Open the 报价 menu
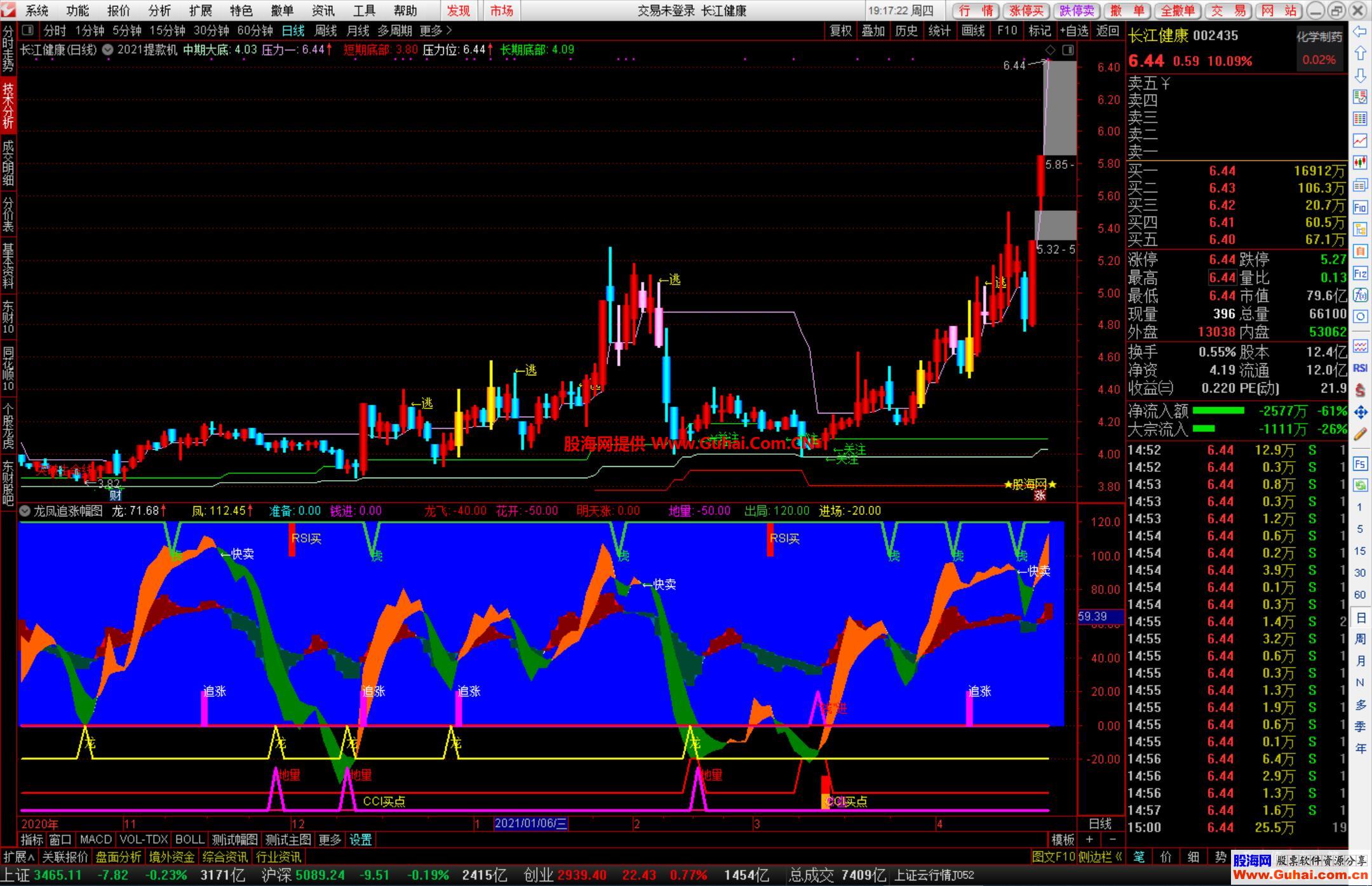The width and height of the screenshot is (1372, 886). pos(119,11)
